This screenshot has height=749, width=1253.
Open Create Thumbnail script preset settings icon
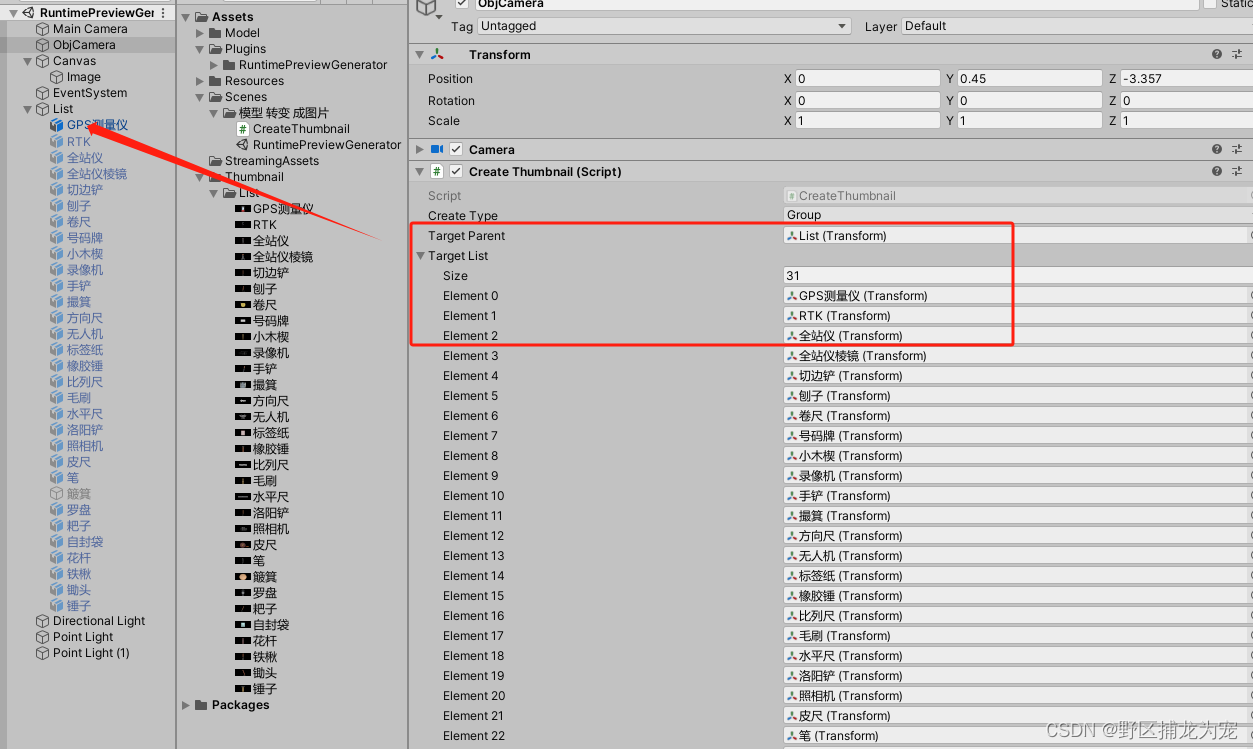pos(1239,171)
